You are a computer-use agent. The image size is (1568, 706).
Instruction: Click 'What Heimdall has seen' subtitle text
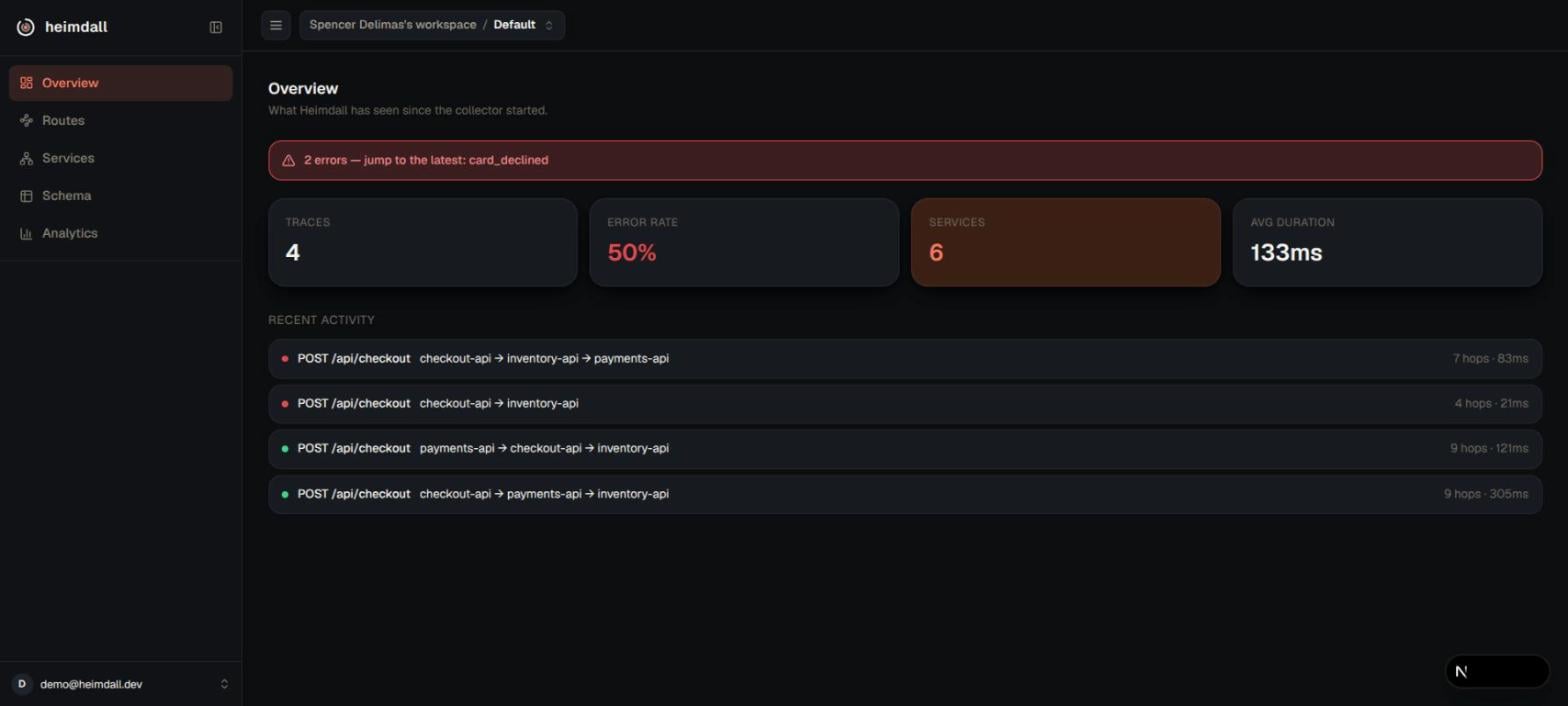(x=408, y=110)
